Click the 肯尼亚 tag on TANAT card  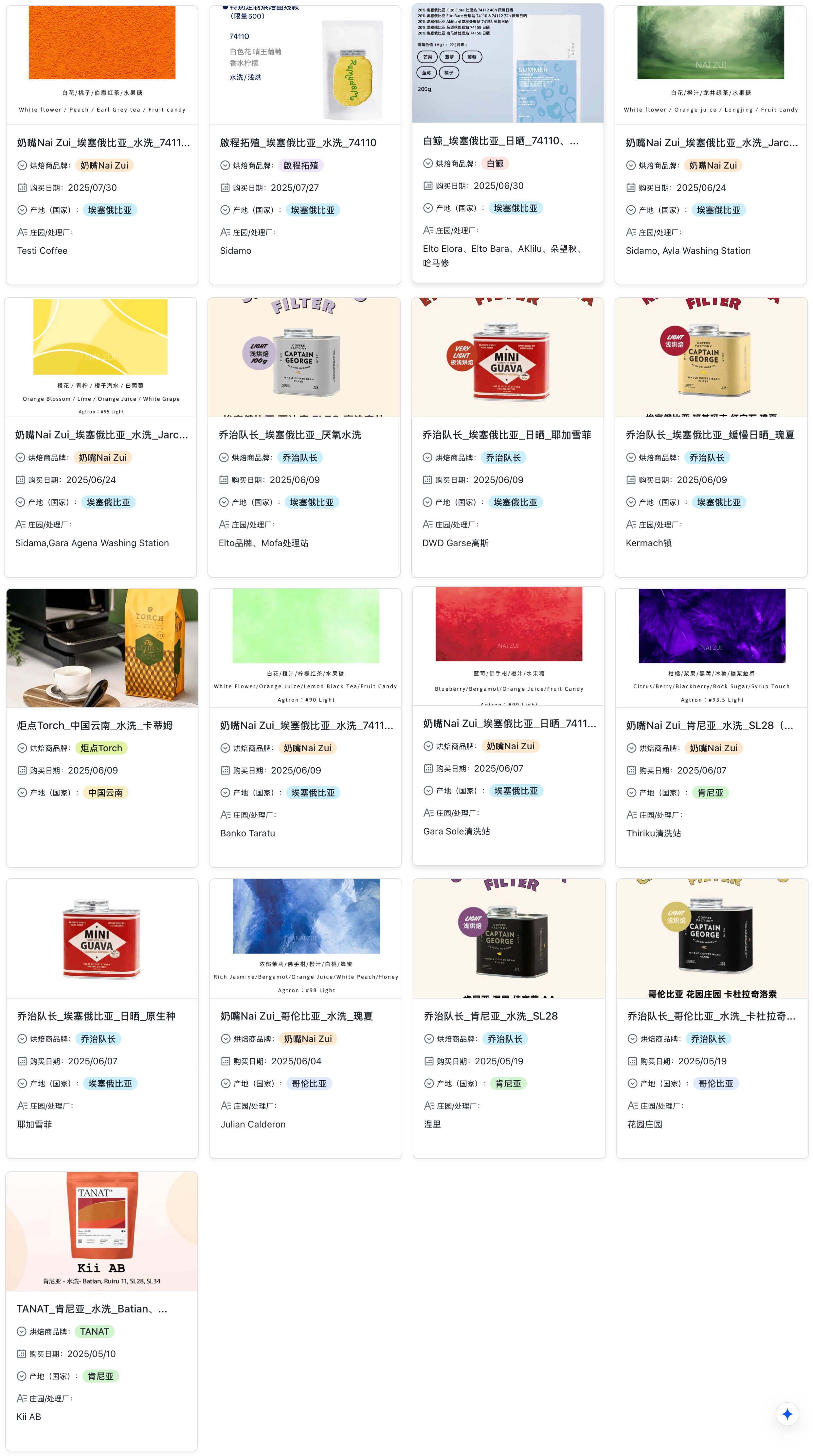[x=100, y=1376]
